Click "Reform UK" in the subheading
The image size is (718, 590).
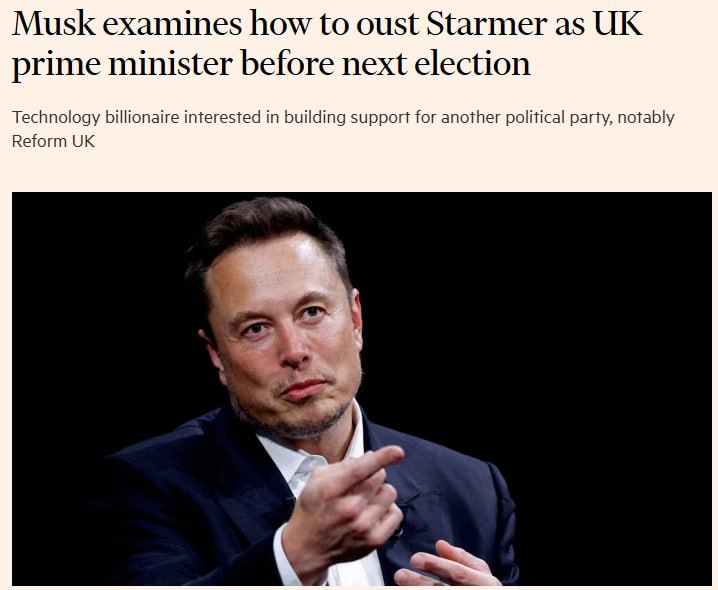[x=52, y=140]
